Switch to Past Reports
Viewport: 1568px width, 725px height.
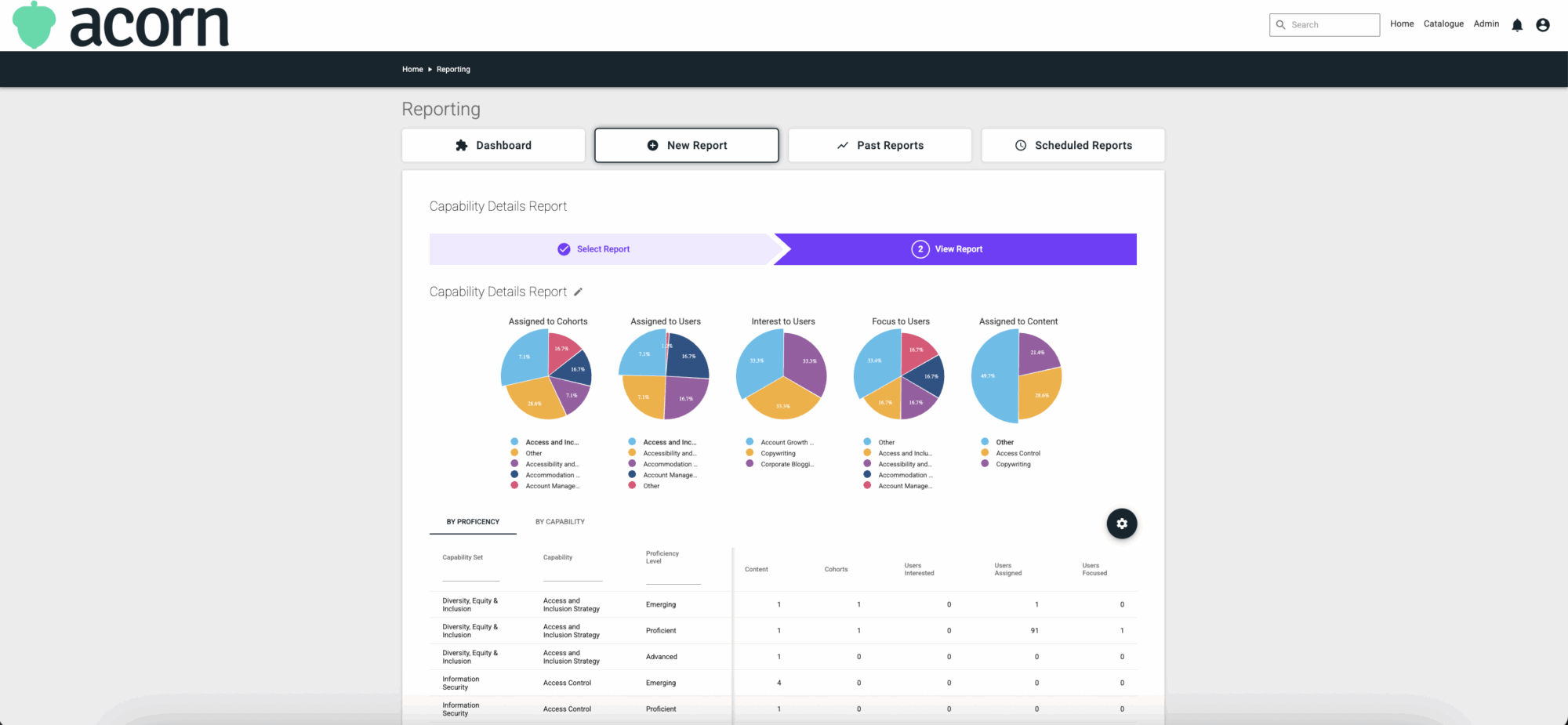point(880,146)
